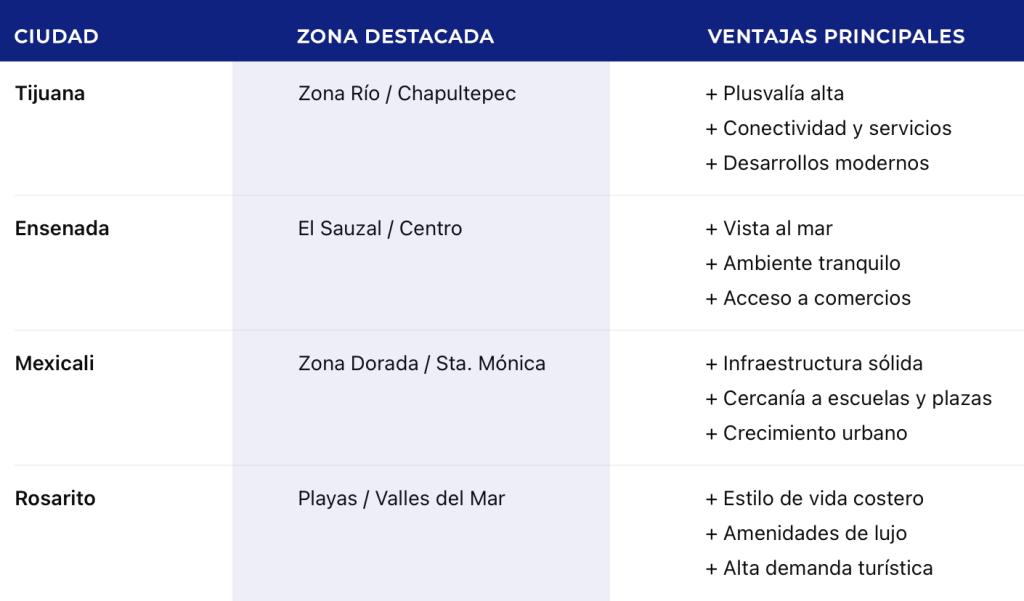Select the Mexicali city cell
Screen dimensions: 1024x601
[x=55, y=364]
